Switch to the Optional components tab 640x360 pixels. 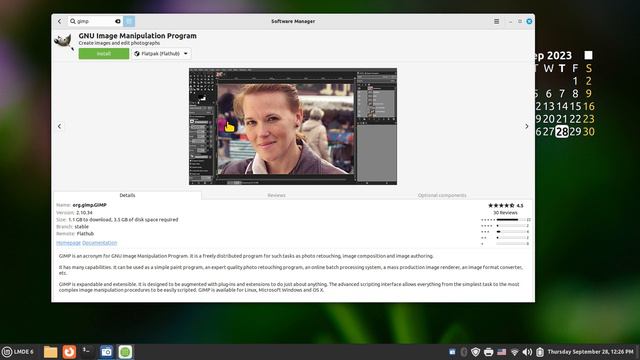(442, 195)
